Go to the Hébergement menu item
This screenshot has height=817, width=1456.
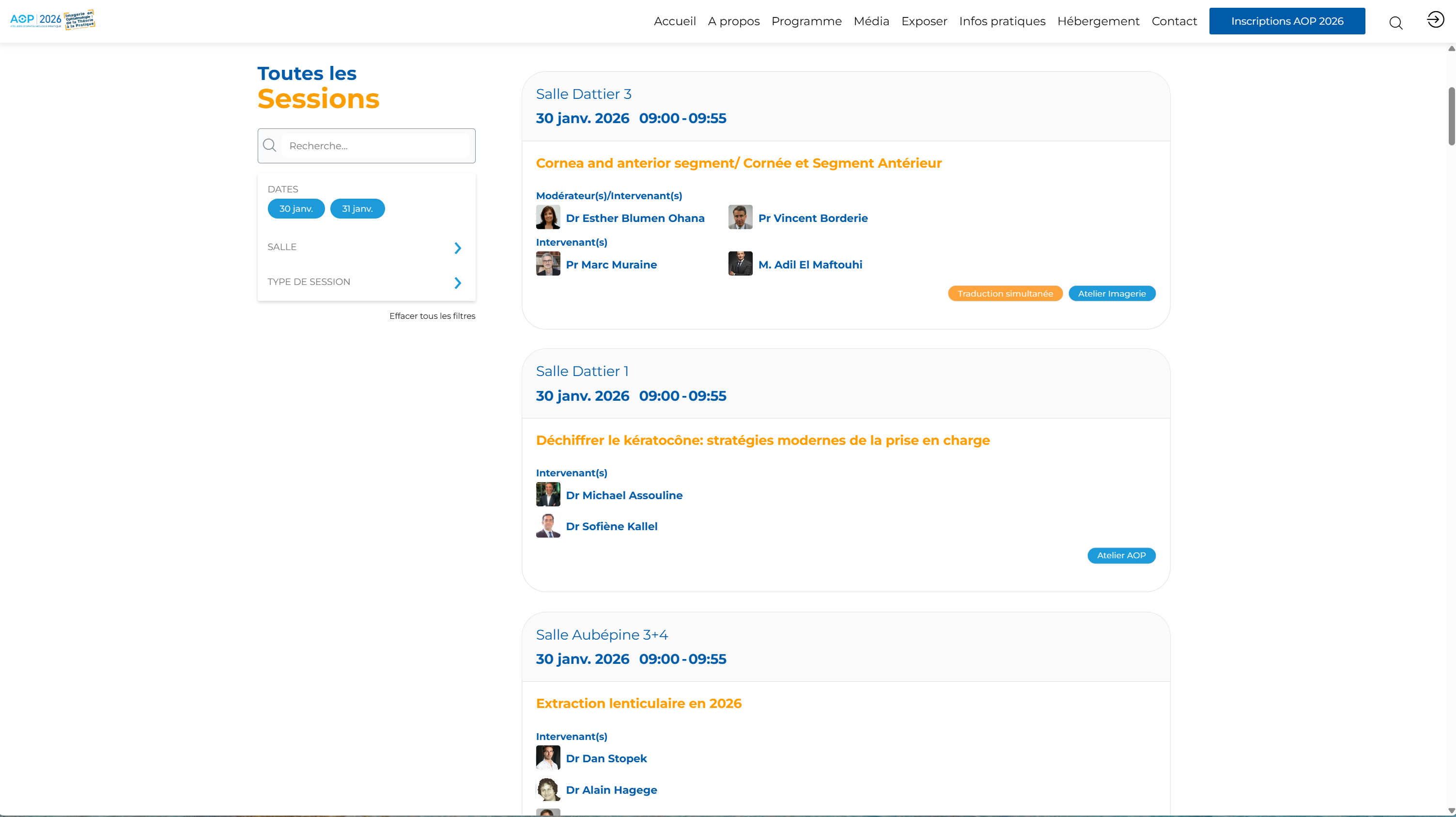coord(1098,21)
